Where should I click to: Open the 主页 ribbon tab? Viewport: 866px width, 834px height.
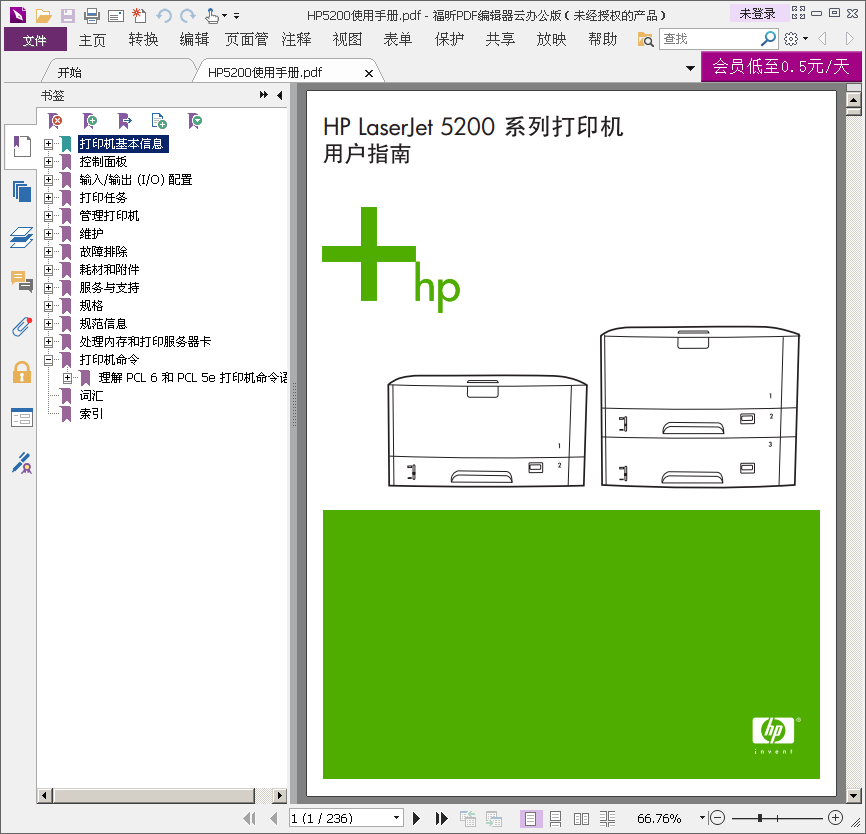point(92,40)
